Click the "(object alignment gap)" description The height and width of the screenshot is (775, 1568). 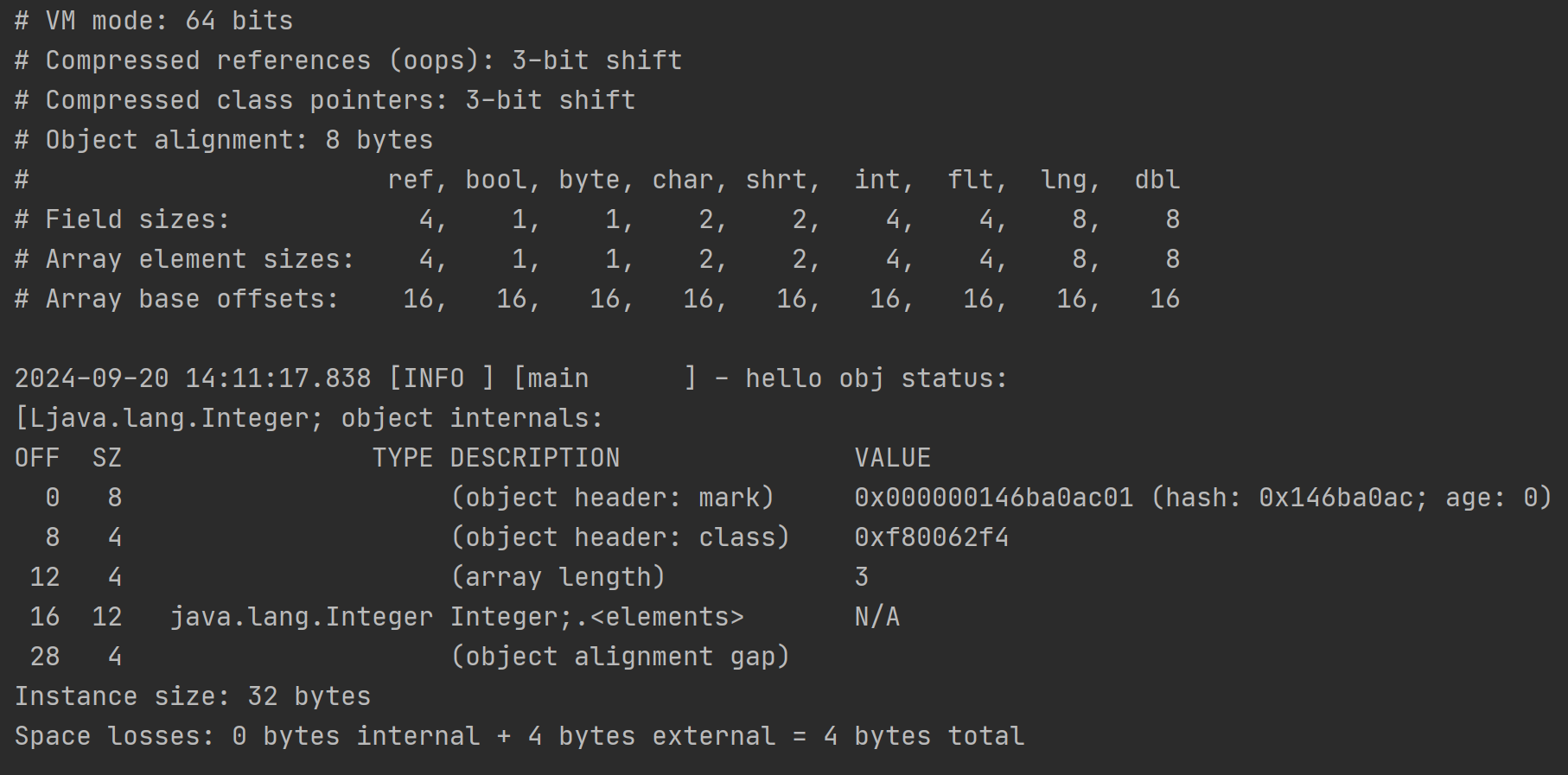(620, 657)
